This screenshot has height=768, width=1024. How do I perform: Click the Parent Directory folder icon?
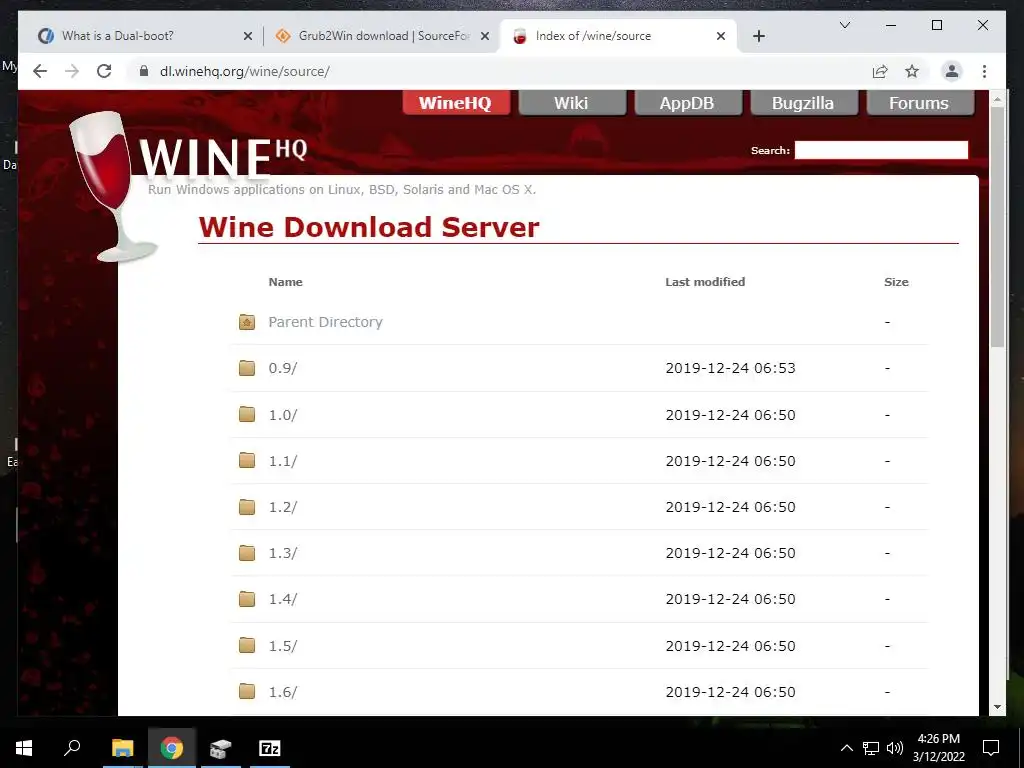247,322
